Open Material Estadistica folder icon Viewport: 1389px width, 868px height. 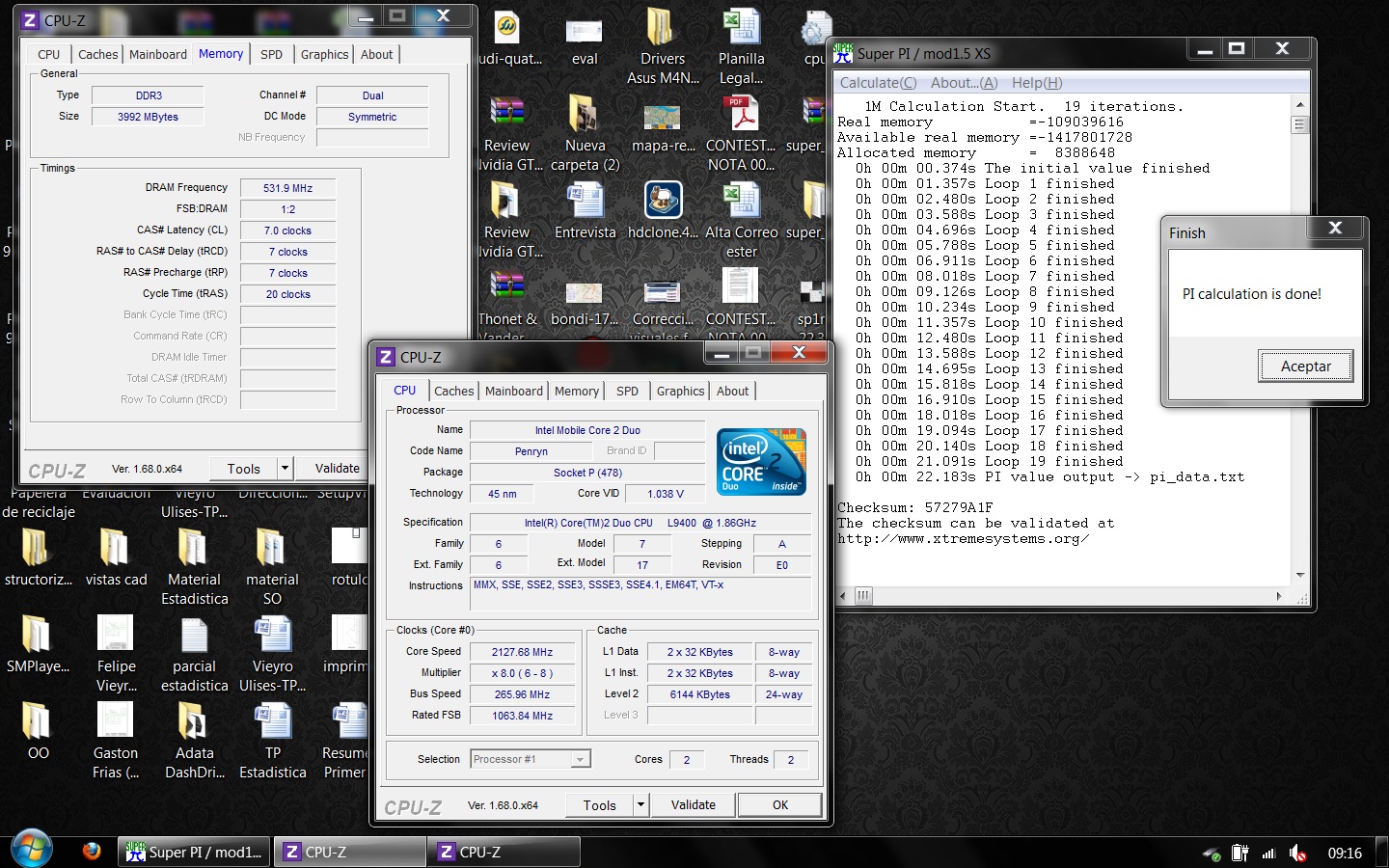coord(194,548)
